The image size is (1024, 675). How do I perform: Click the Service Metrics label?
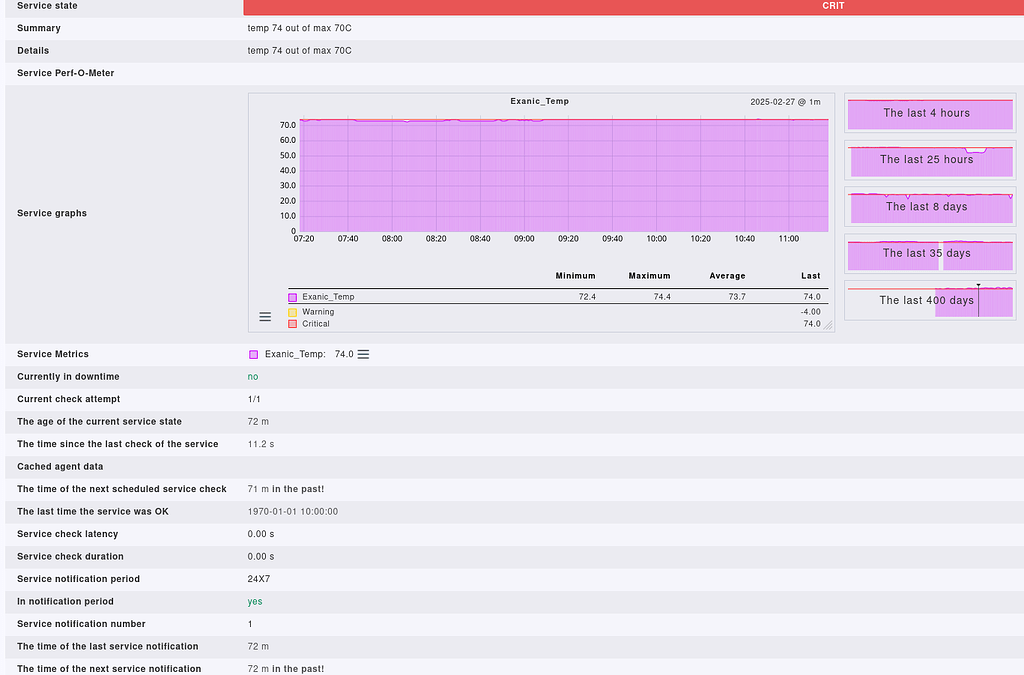click(53, 354)
